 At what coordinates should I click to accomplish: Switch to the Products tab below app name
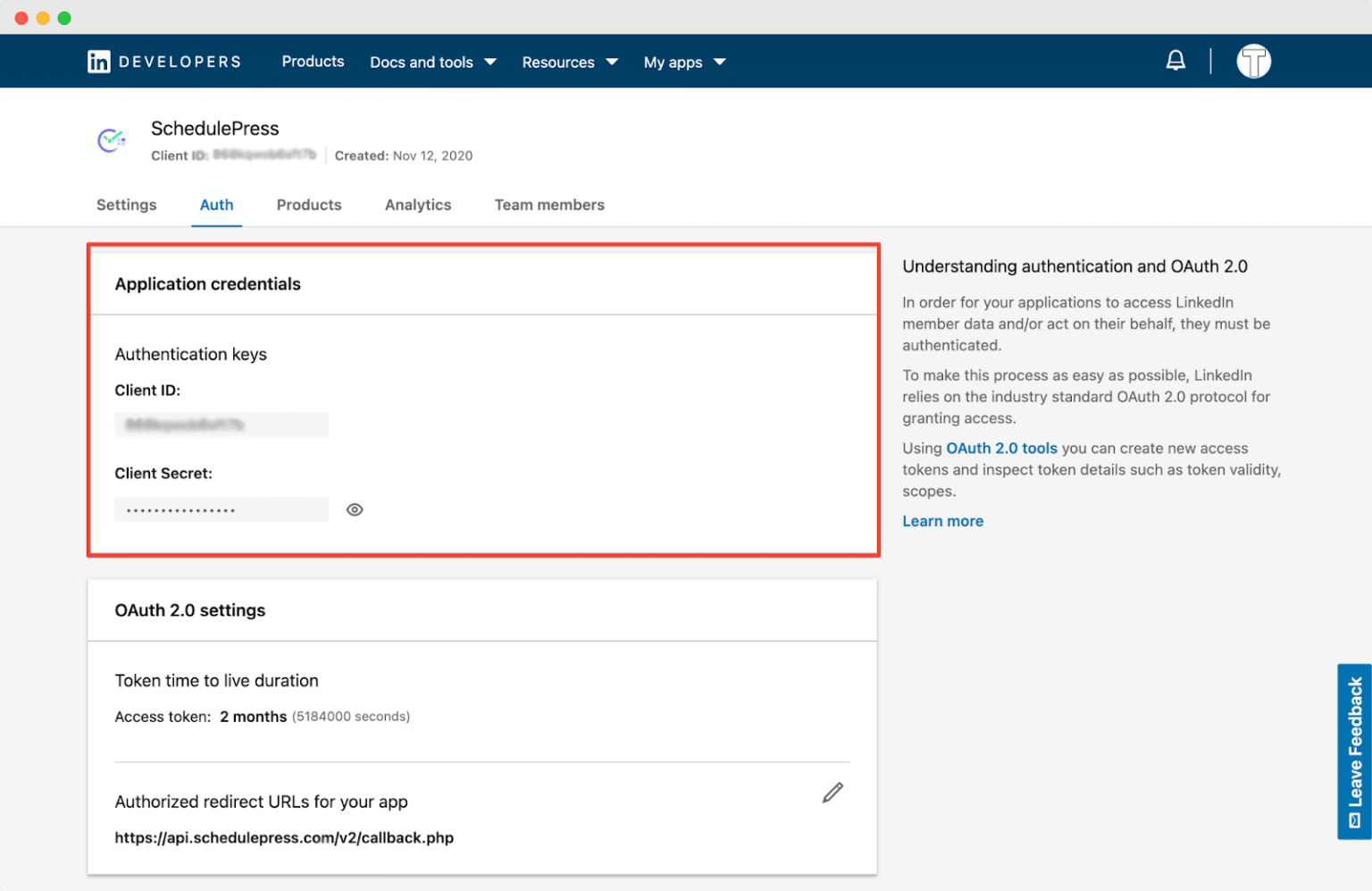click(x=309, y=205)
